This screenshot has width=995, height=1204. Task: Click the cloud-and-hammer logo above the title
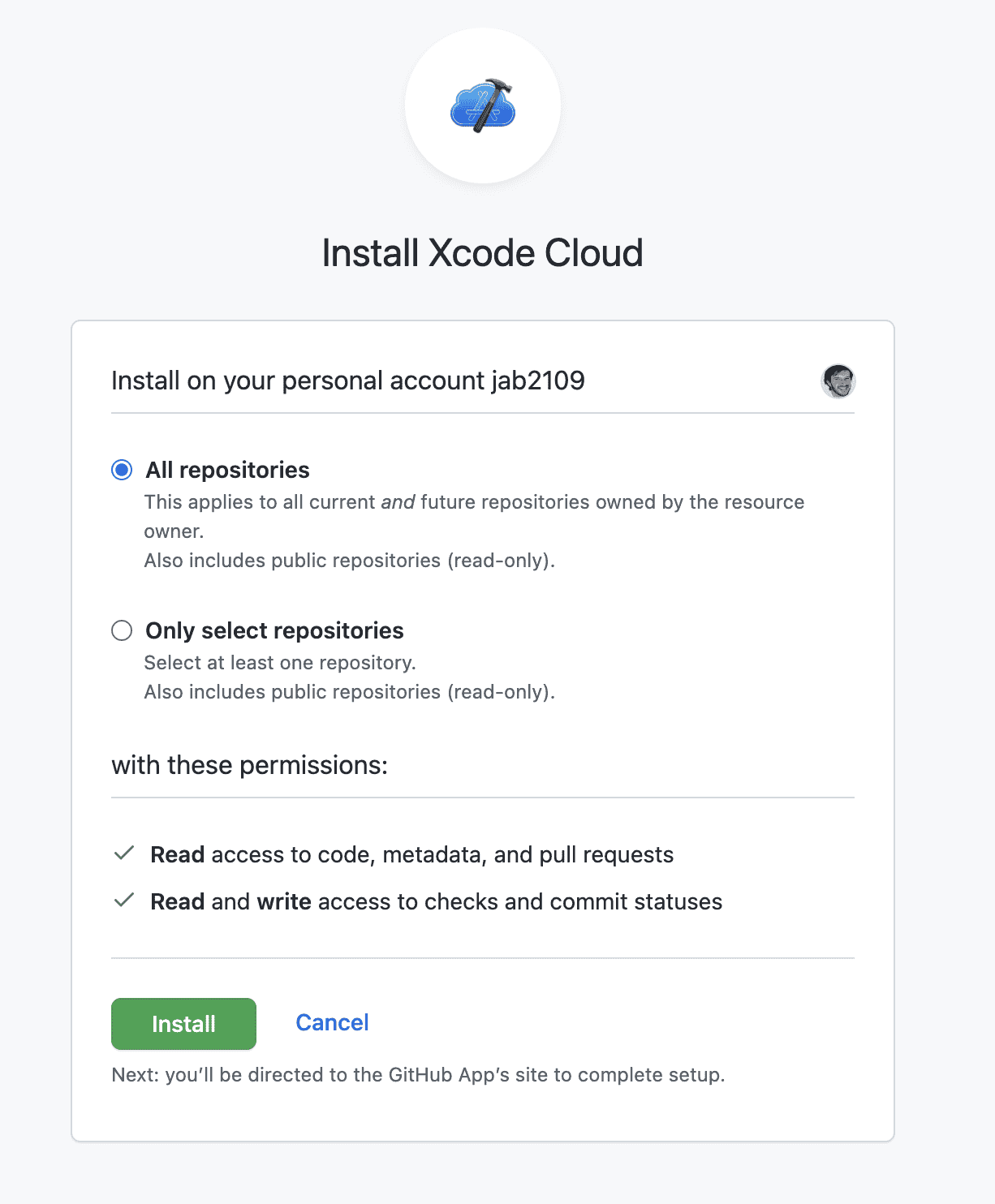pos(483,108)
